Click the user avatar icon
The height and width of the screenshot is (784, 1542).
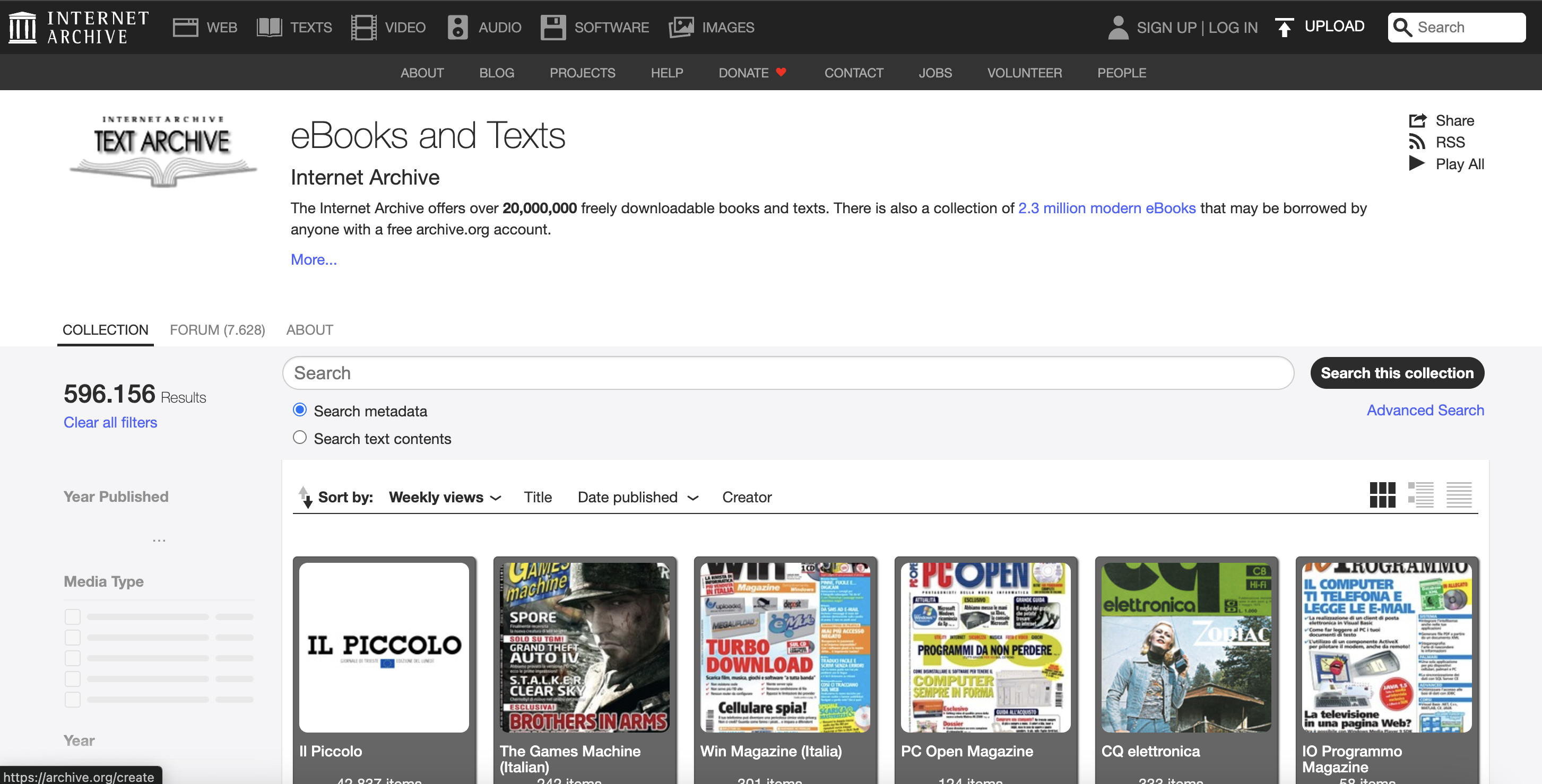coord(1117,28)
